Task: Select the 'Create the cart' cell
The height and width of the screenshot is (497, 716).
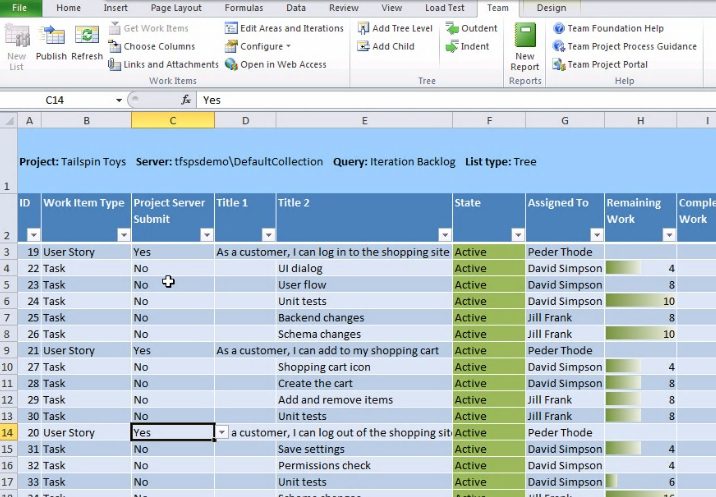Action: (x=364, y=383)
